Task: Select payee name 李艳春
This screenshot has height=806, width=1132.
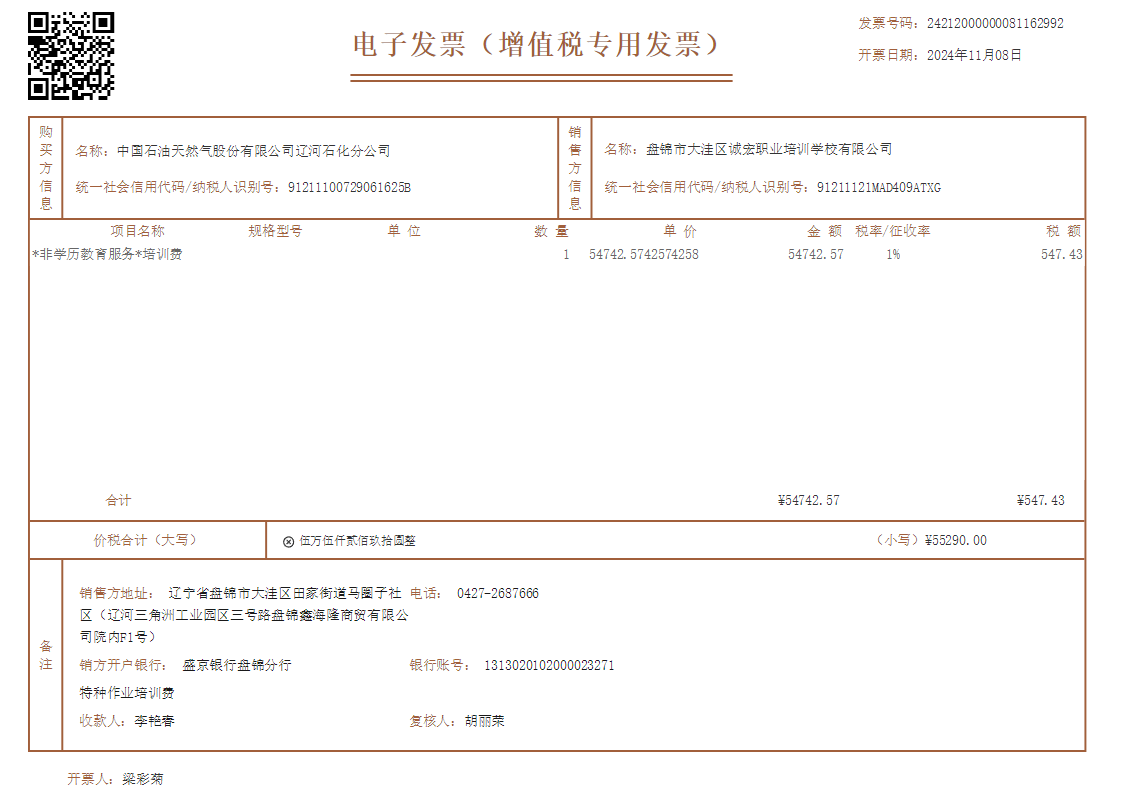Action: click(154, 721)
